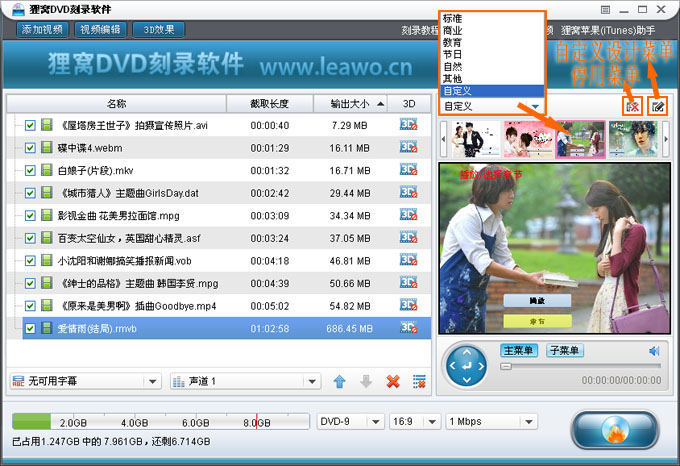Click the navigation pad center enter button

coord(467,366)
